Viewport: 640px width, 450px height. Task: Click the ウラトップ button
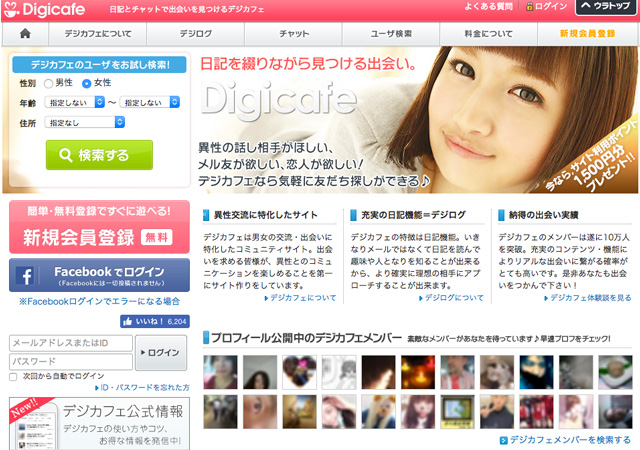click(x=606, y=7)
